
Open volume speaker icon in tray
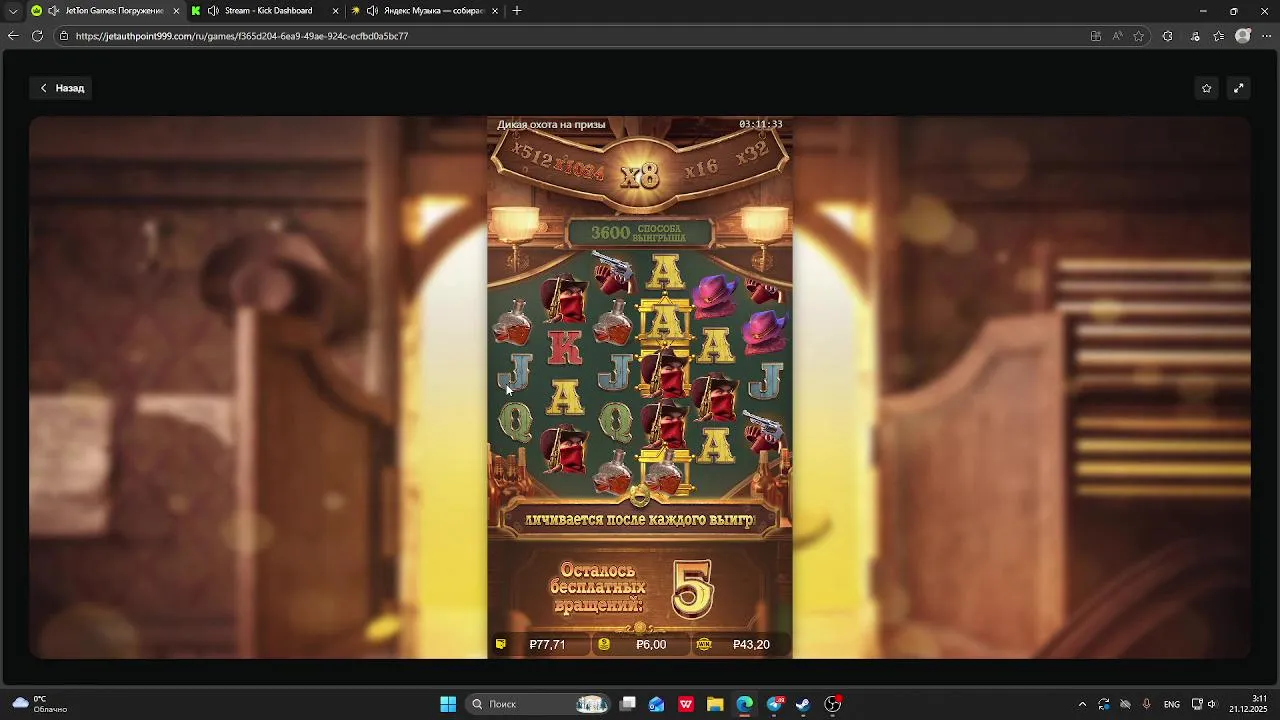1212,704
